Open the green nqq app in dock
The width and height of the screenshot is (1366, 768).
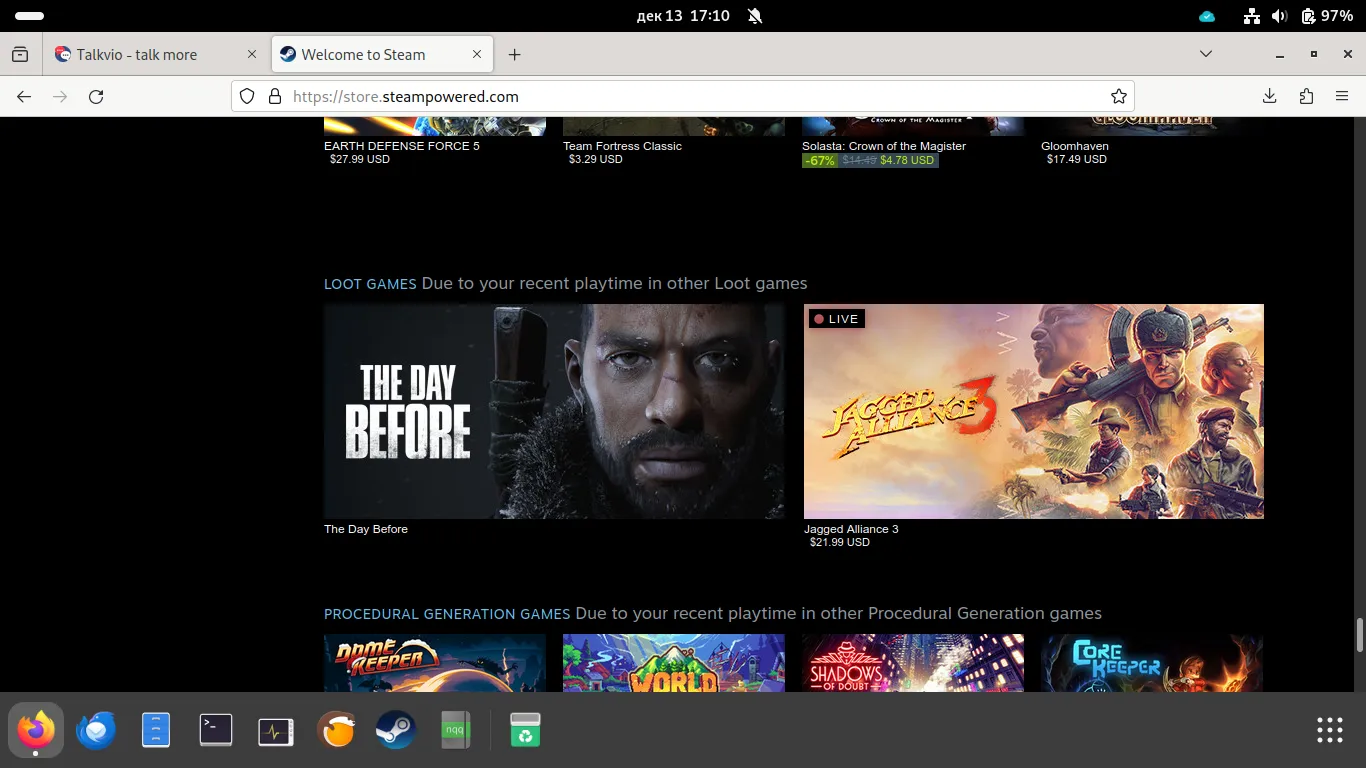pos(456,730)
